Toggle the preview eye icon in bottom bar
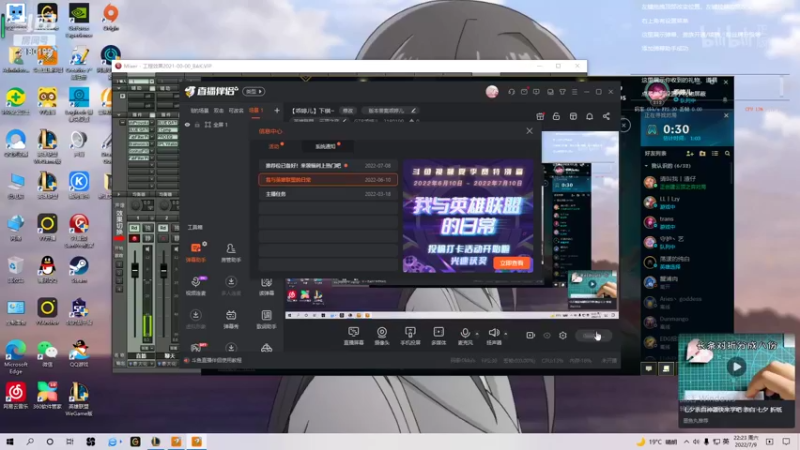This screenshot has width=800, height=450. [x=547, y=335]
